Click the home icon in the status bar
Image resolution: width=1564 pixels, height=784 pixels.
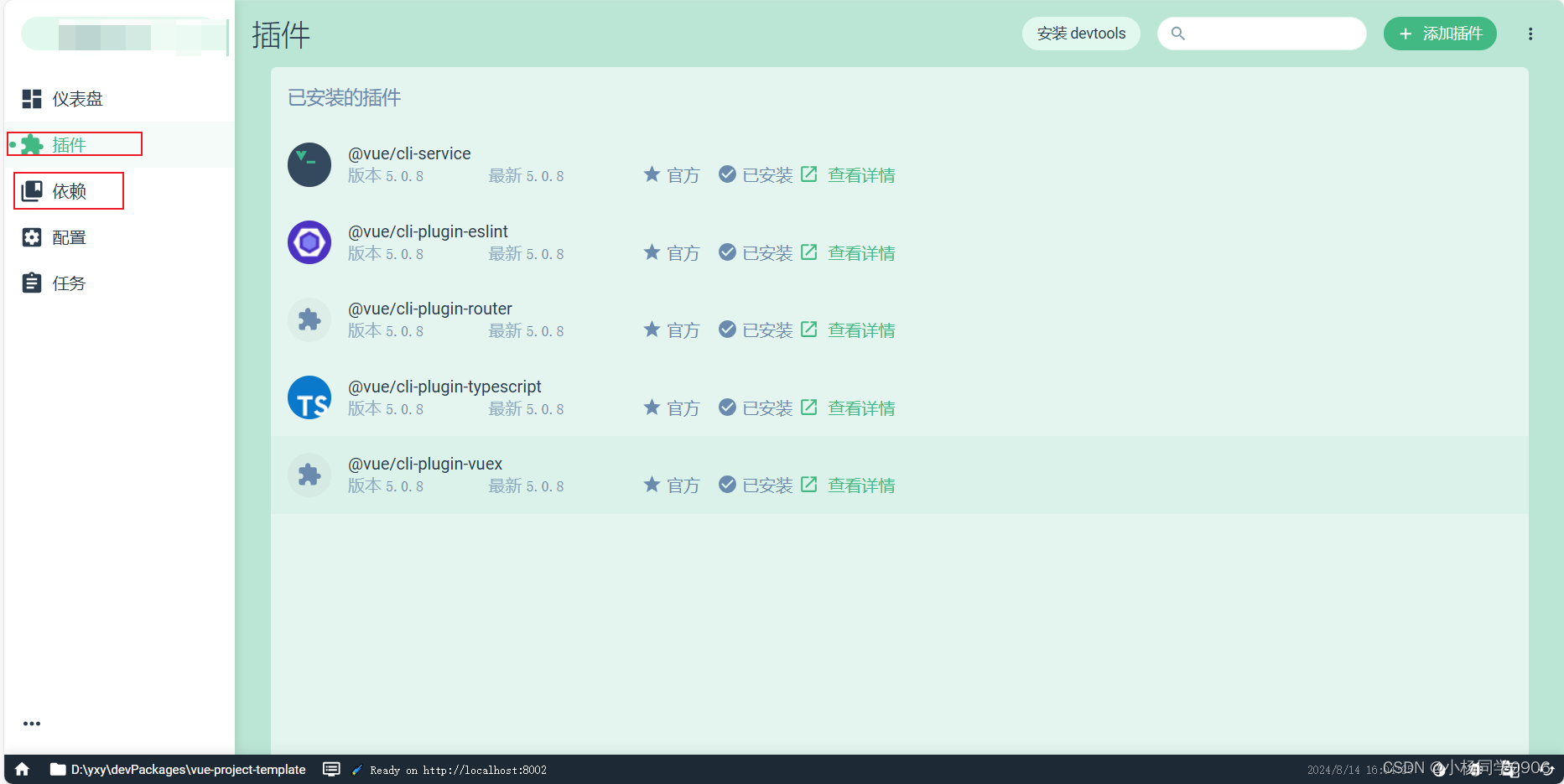[x=23, y=769]
